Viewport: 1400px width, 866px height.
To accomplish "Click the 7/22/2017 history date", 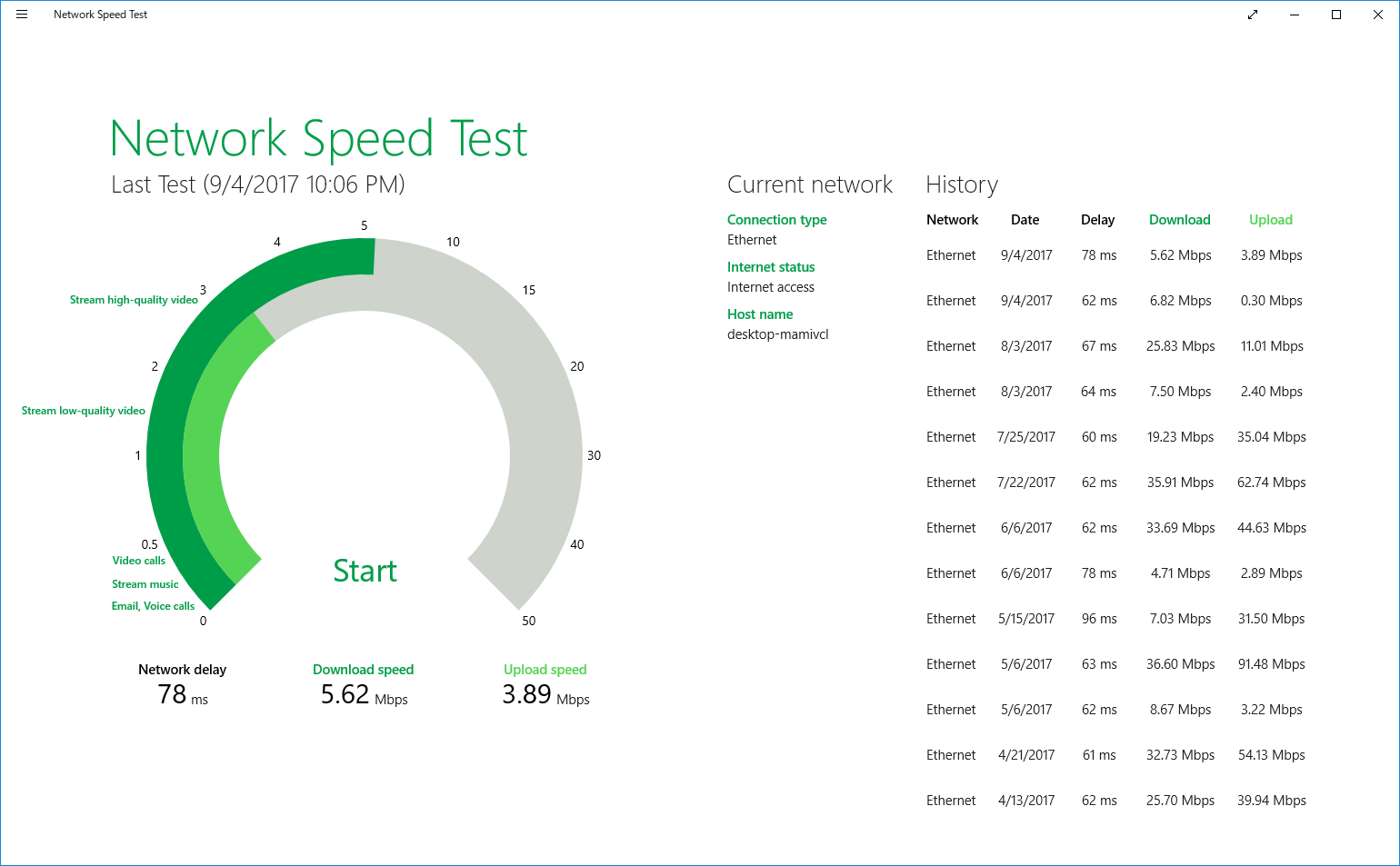I will [1026, 483].
